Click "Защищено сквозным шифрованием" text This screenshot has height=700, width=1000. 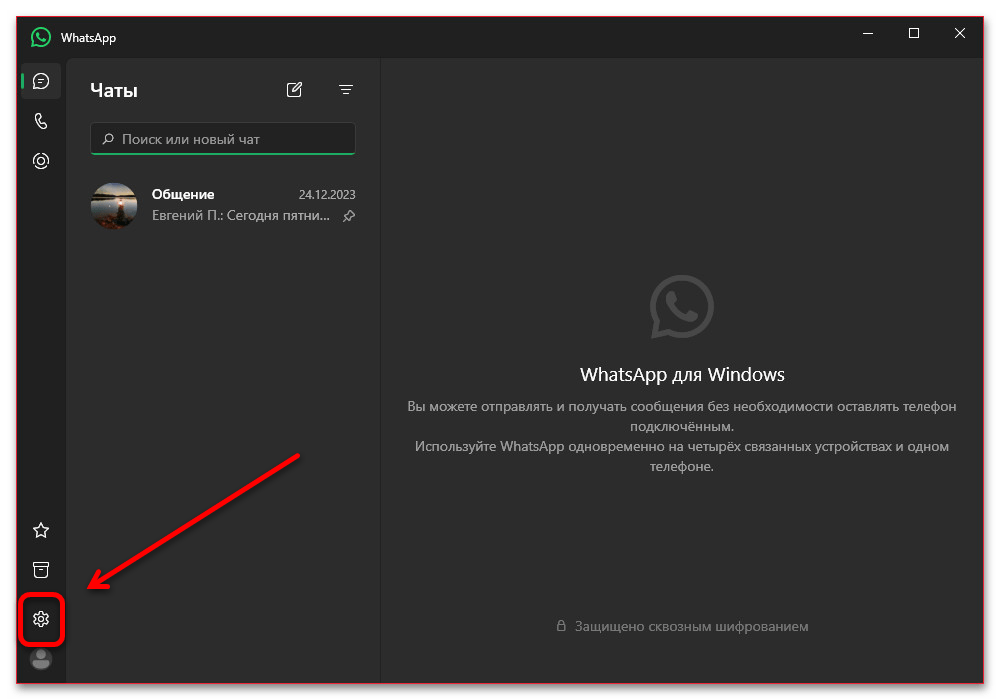point(691,627)
